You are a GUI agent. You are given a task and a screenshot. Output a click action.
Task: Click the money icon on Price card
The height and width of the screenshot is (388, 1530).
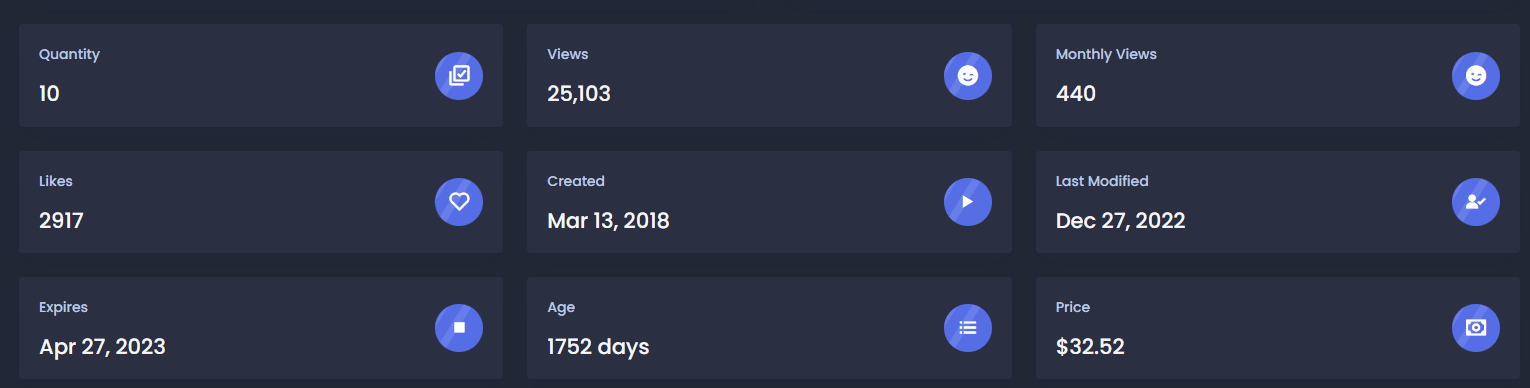pos(1475,328)
